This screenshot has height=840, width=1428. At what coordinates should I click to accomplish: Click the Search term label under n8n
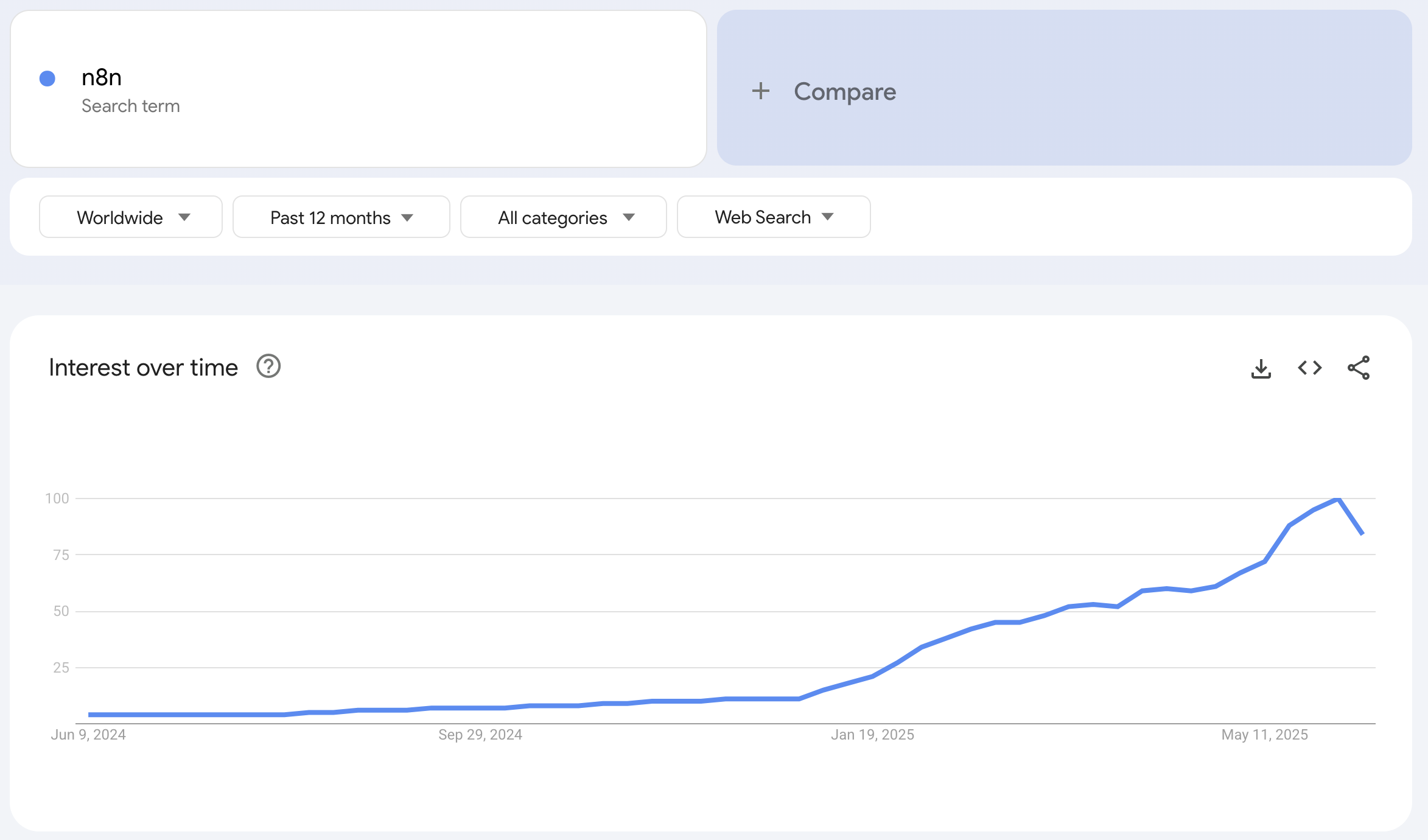130,106
